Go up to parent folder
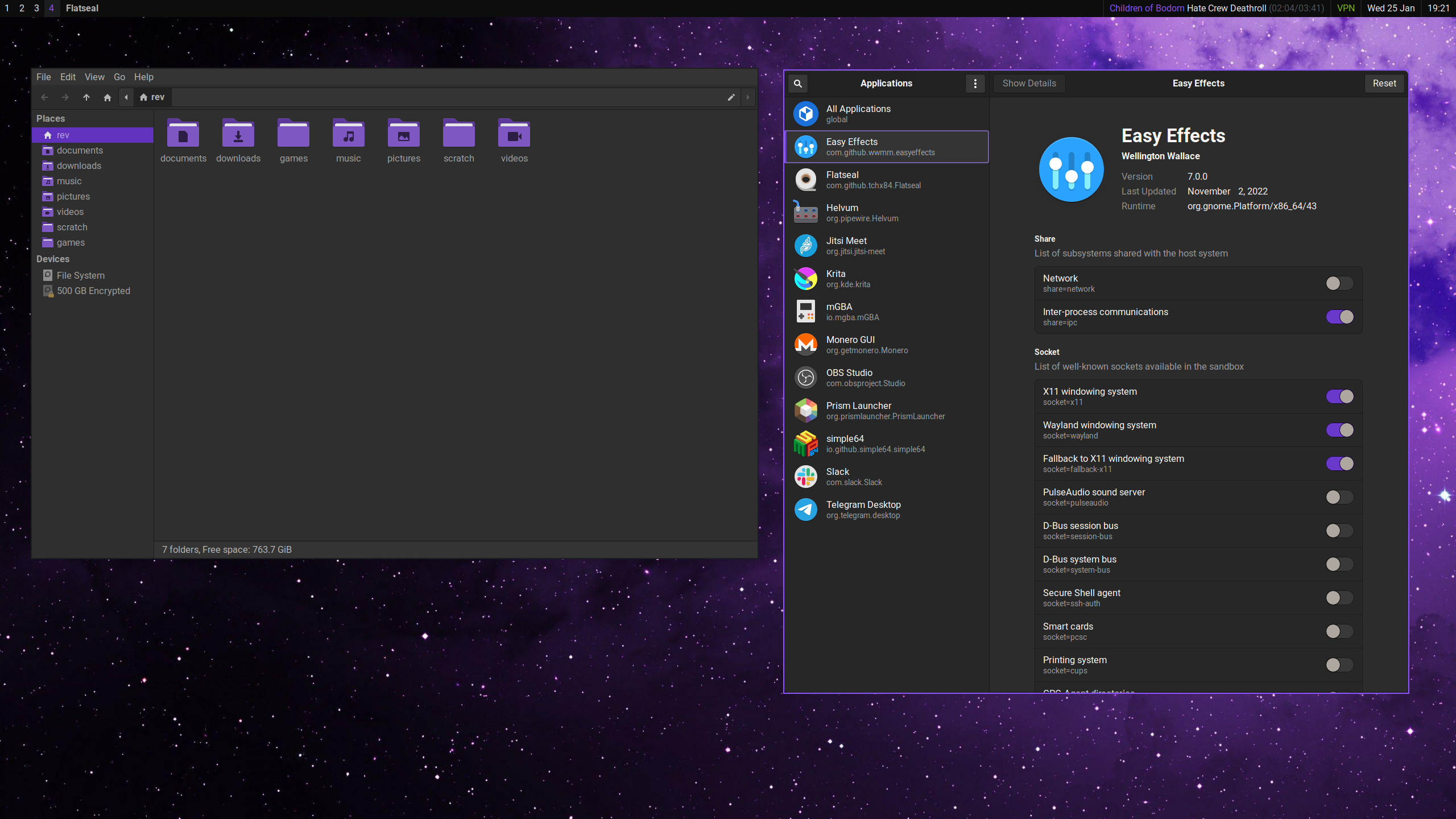This screenshot has width=1456, height=819. click(x=86, y=97)
